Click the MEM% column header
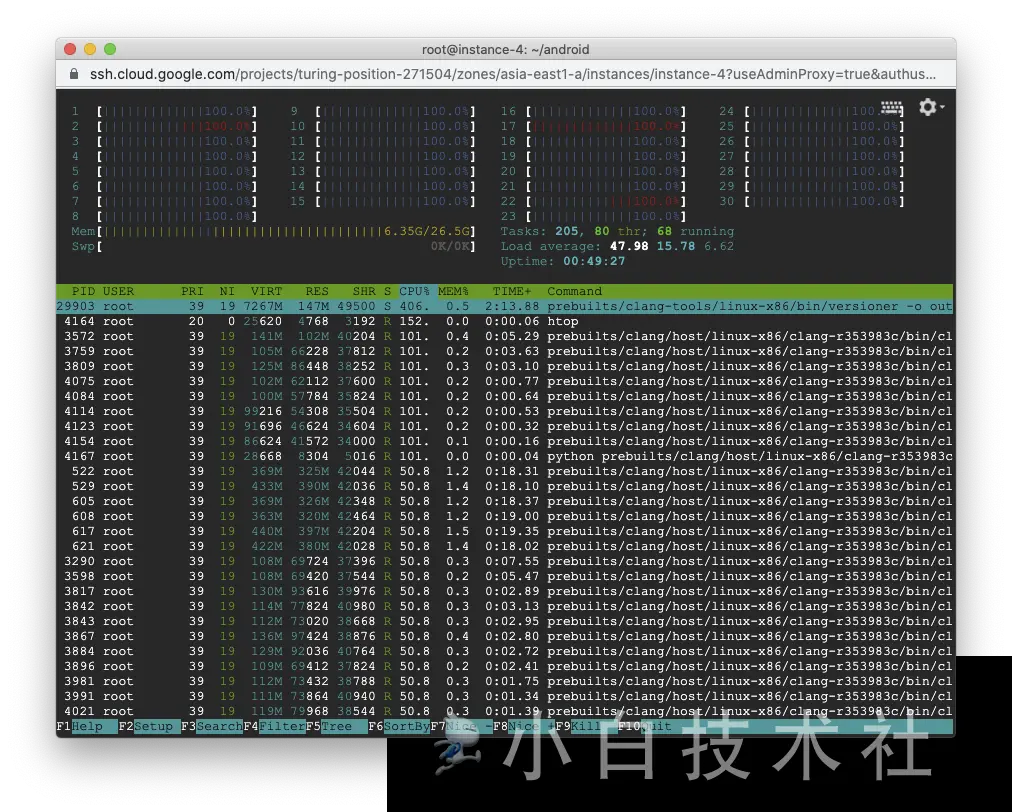 coord(453,291)
